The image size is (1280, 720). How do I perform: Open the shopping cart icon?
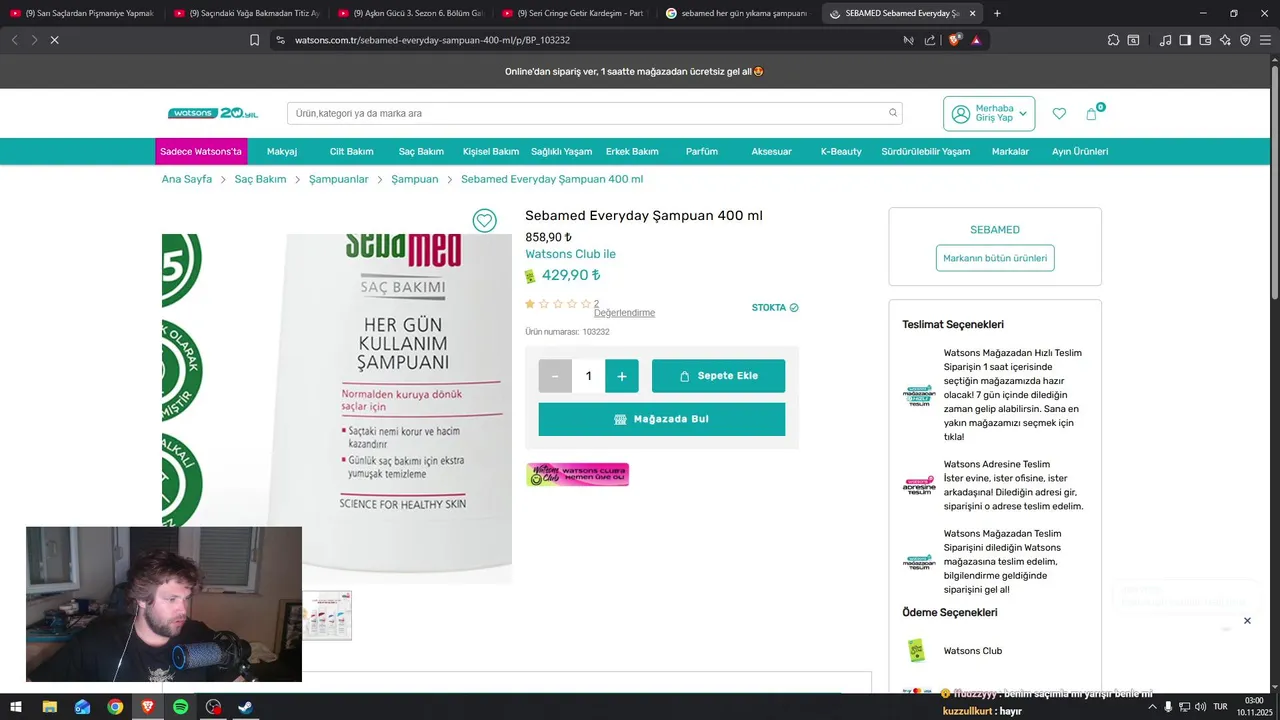(x=1091, y=114)
